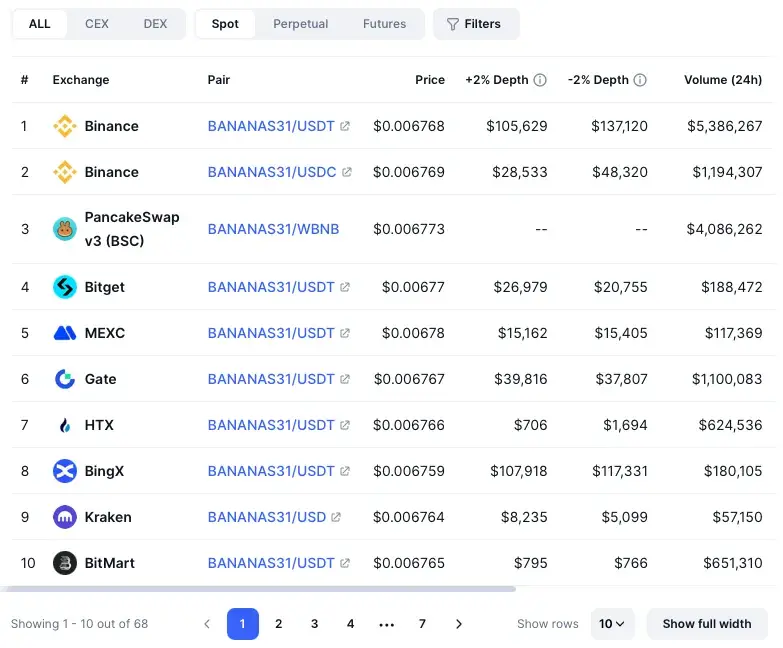Click external link icon in Binance BANANAS31/USDT row

[345, 126]
